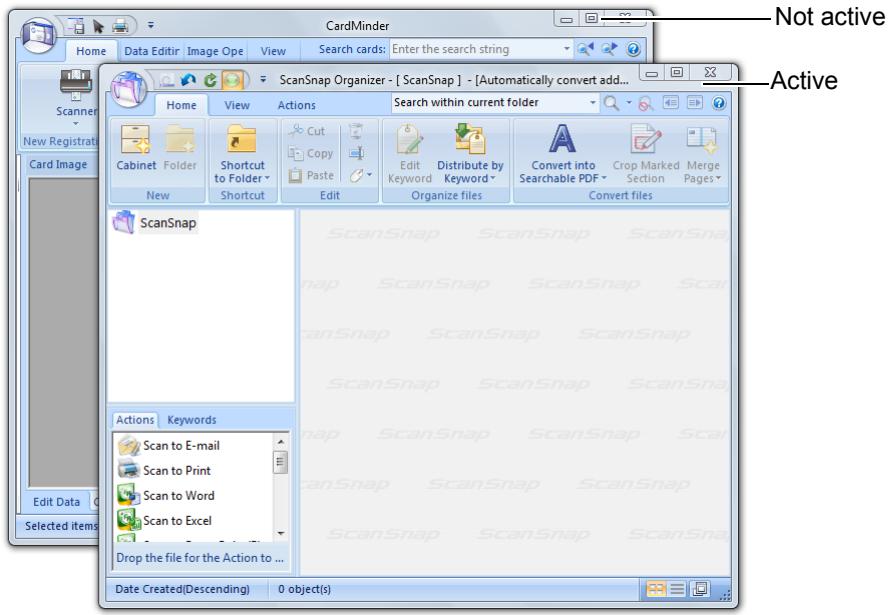This screenshot has width=890, height=615.
Task: Expand Distribute by Keyword dropdown
Action: (493, 179)
